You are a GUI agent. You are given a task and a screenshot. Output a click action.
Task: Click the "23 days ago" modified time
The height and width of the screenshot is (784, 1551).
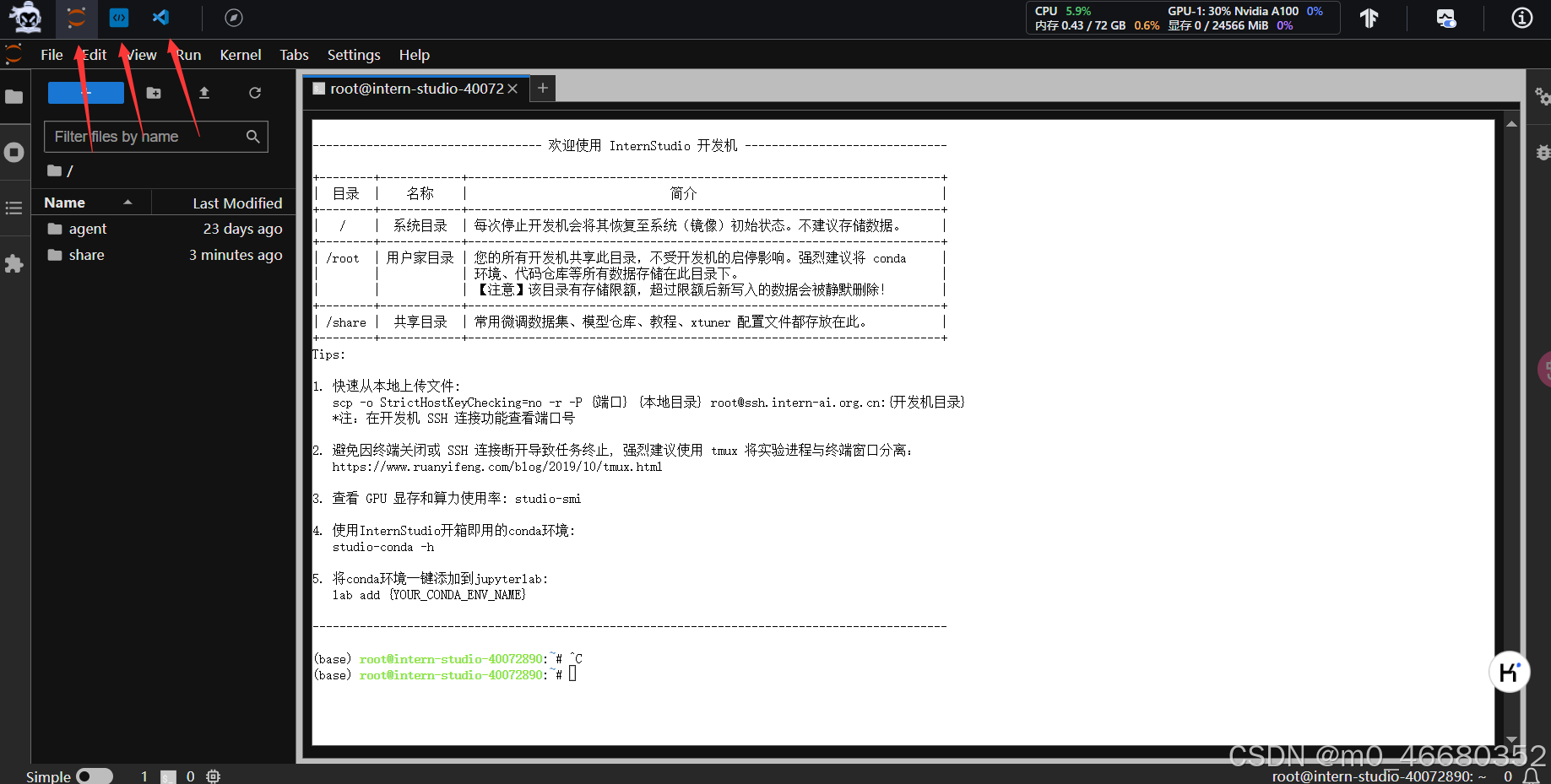(243, 229)
